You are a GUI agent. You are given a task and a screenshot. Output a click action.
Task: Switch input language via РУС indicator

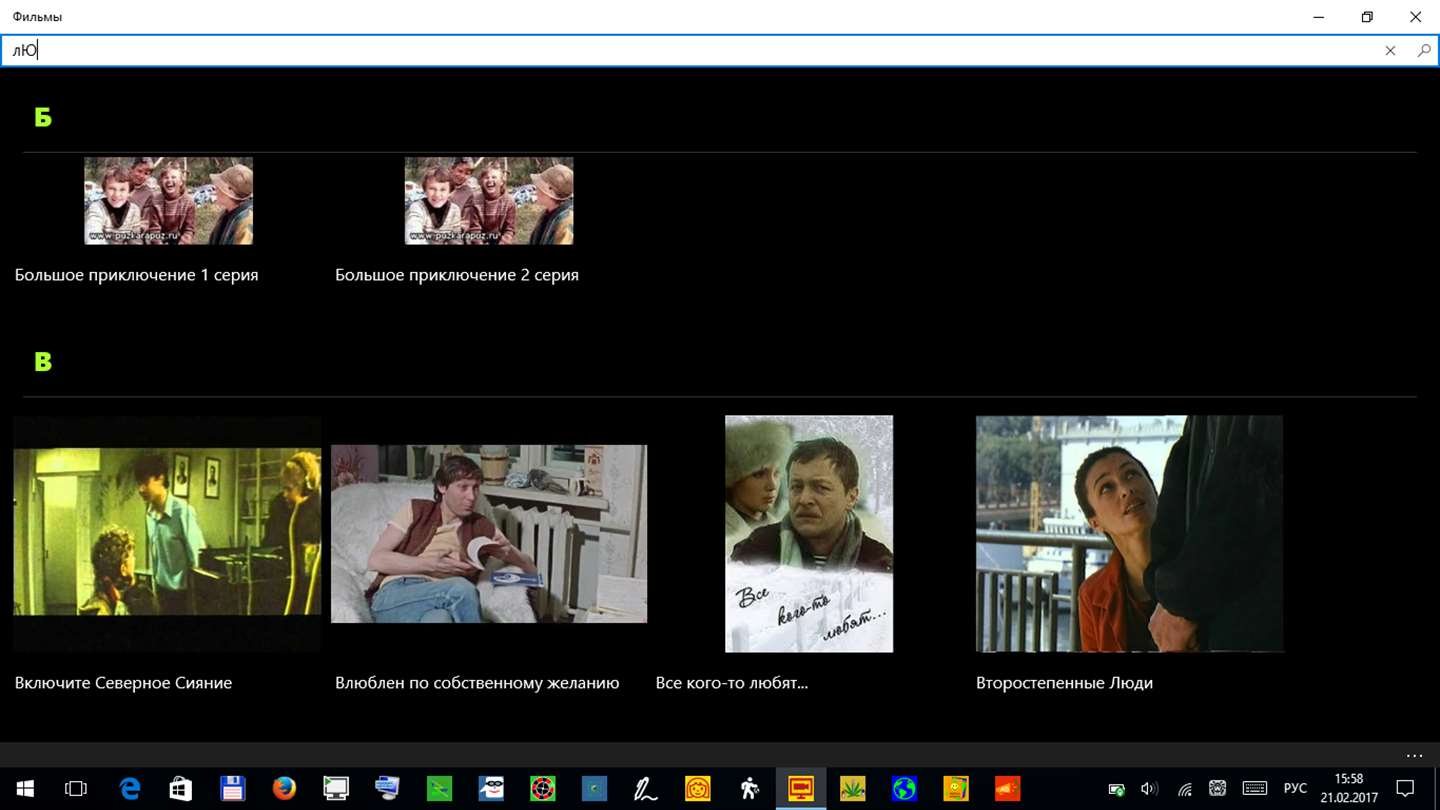(x=1295, y=789)
